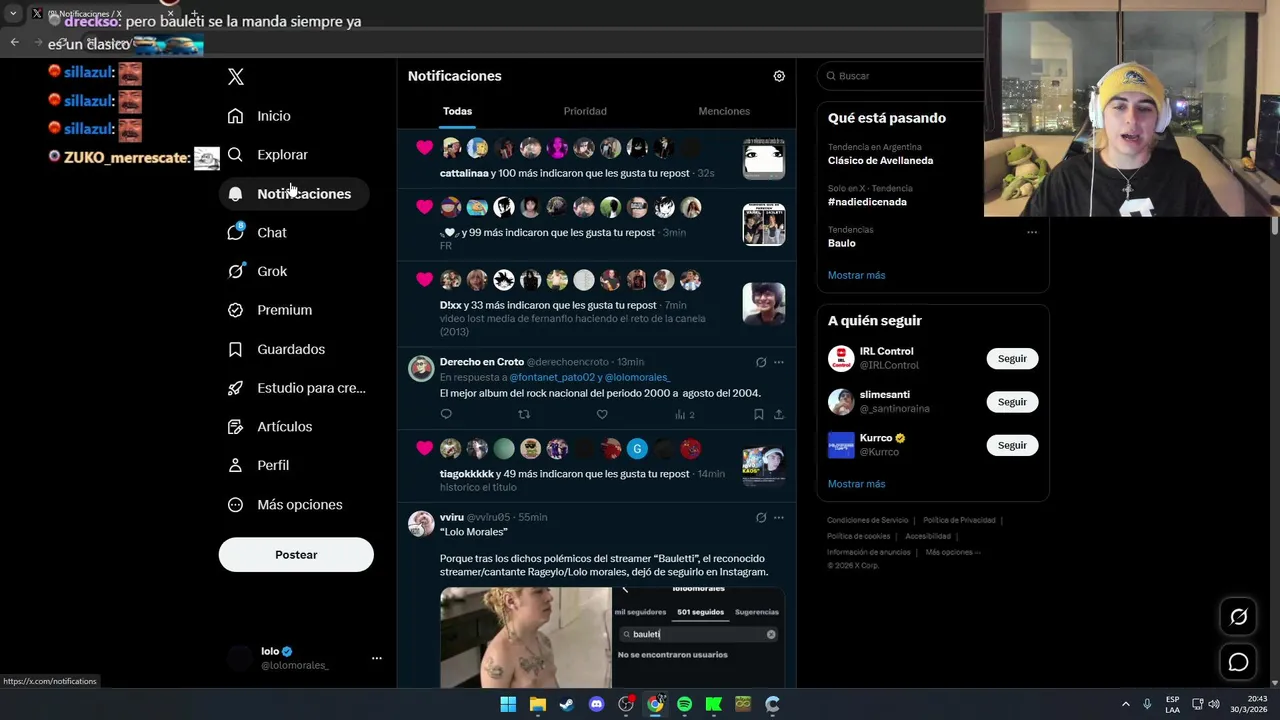
Task: Click the Más opciones circle icon
Action: 235,505
